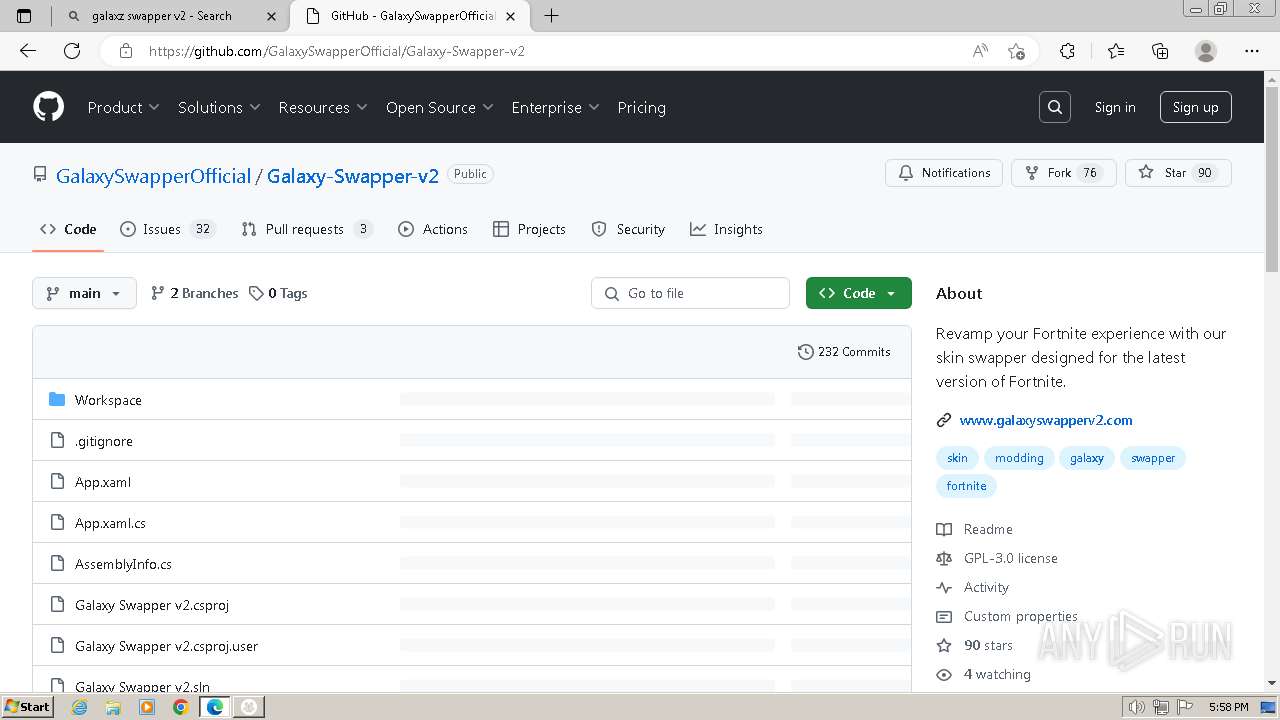Click the browser profile avatar icon
The height and width of the screenshot is (720, 1280).
tap(1206, 51)
